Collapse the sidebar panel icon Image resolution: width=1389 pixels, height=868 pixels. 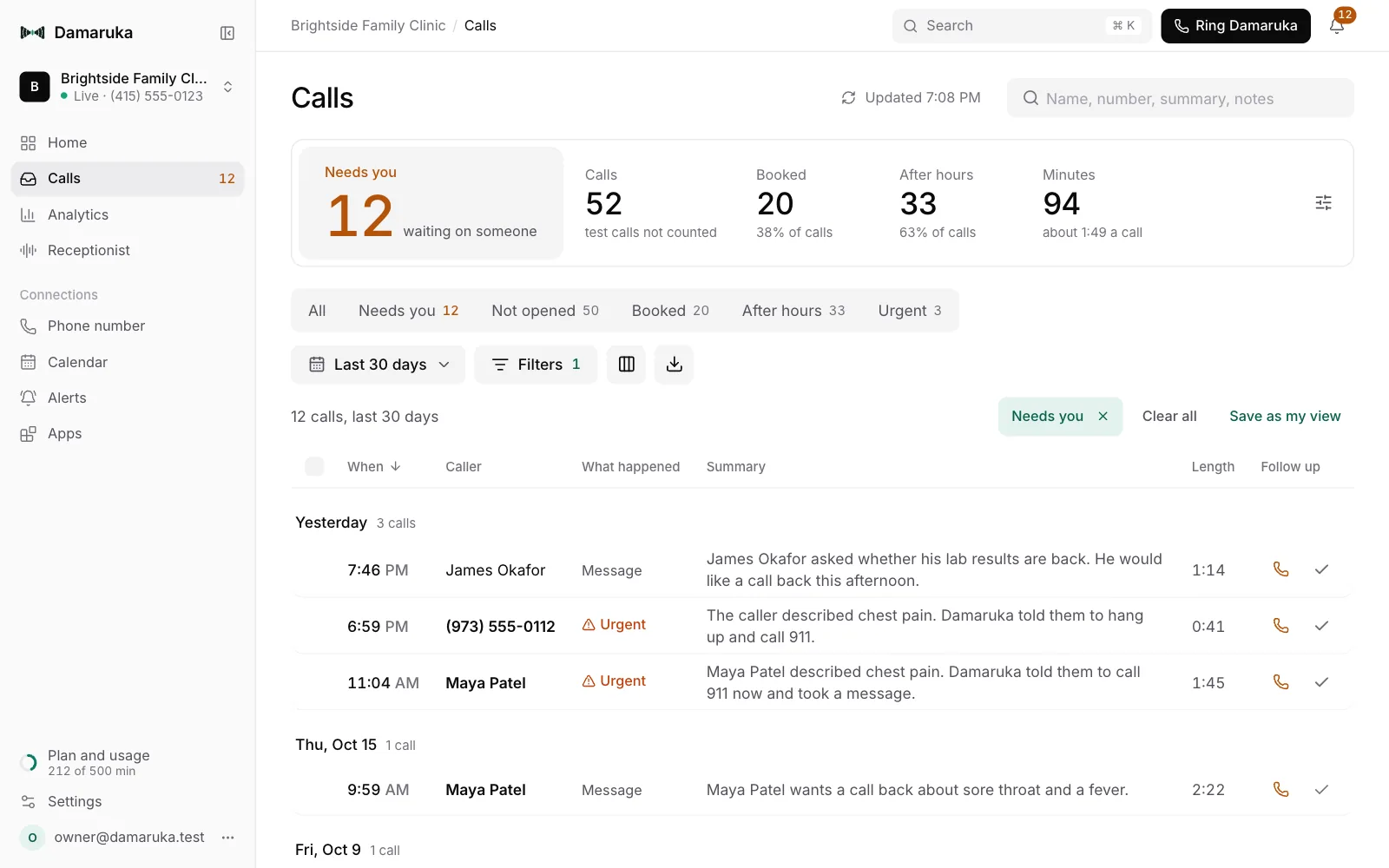[x=227, y=33]
